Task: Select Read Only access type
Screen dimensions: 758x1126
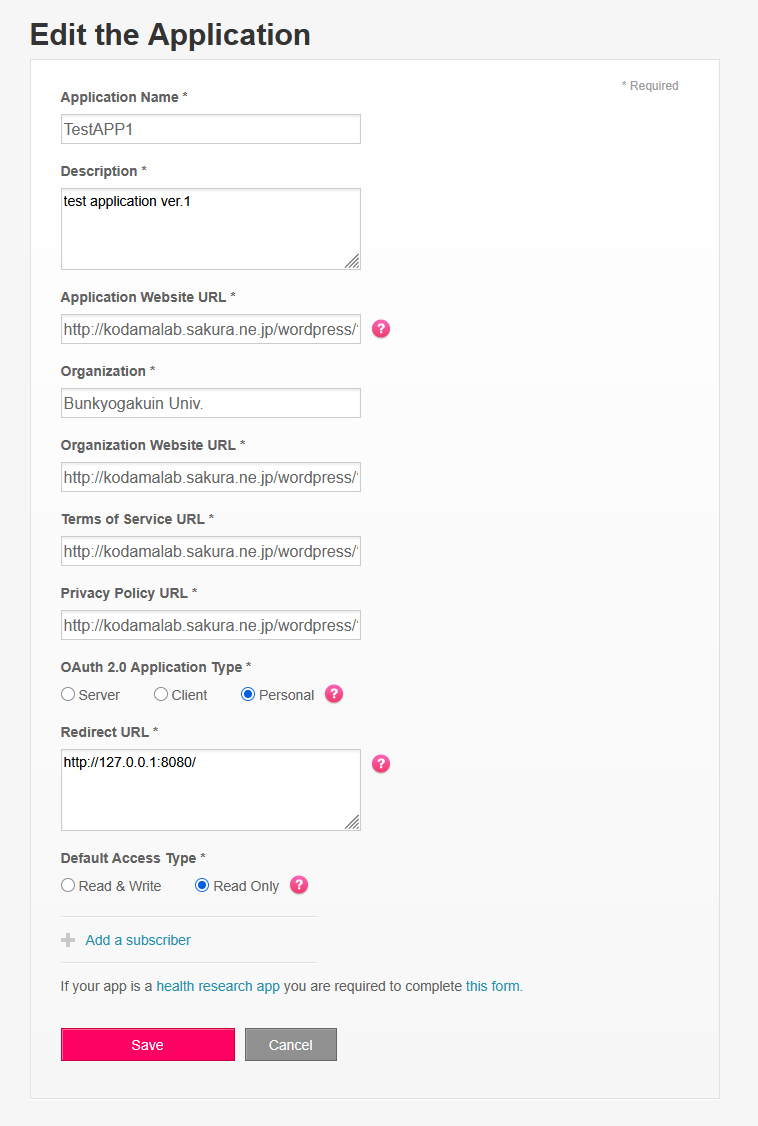Action: click(x=202, y=885)
